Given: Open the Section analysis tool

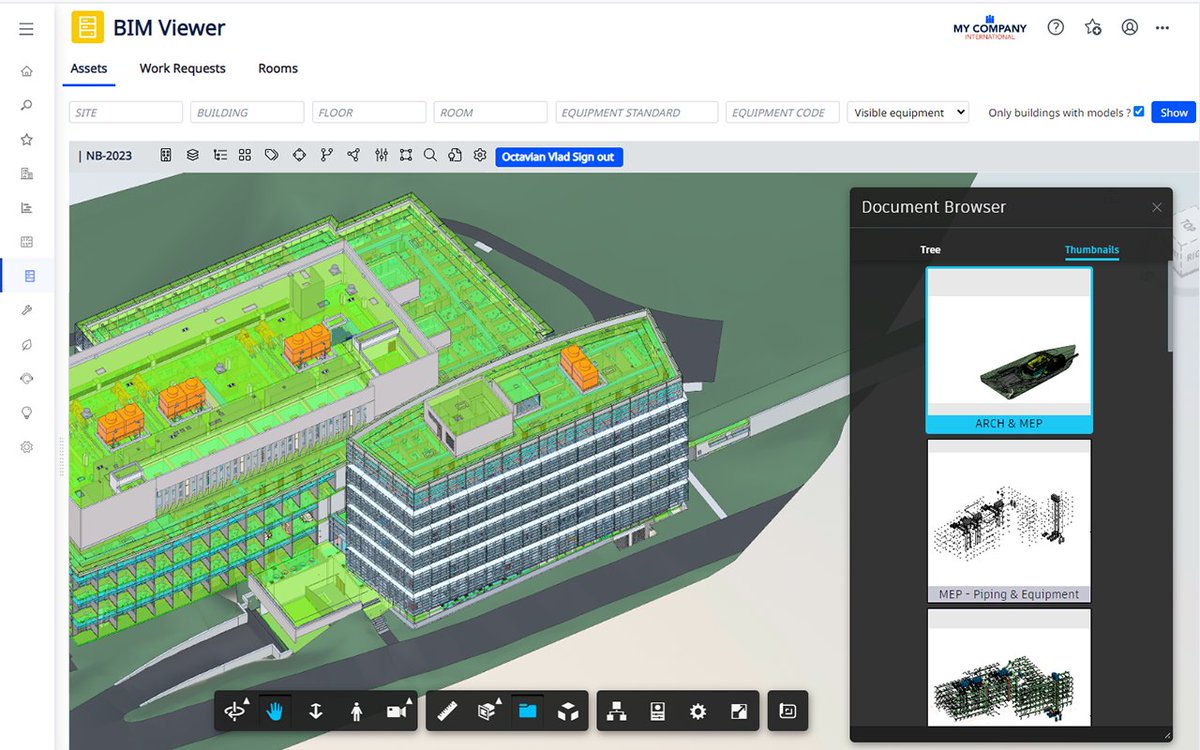Looking at the screenshot, I should 488,711.
